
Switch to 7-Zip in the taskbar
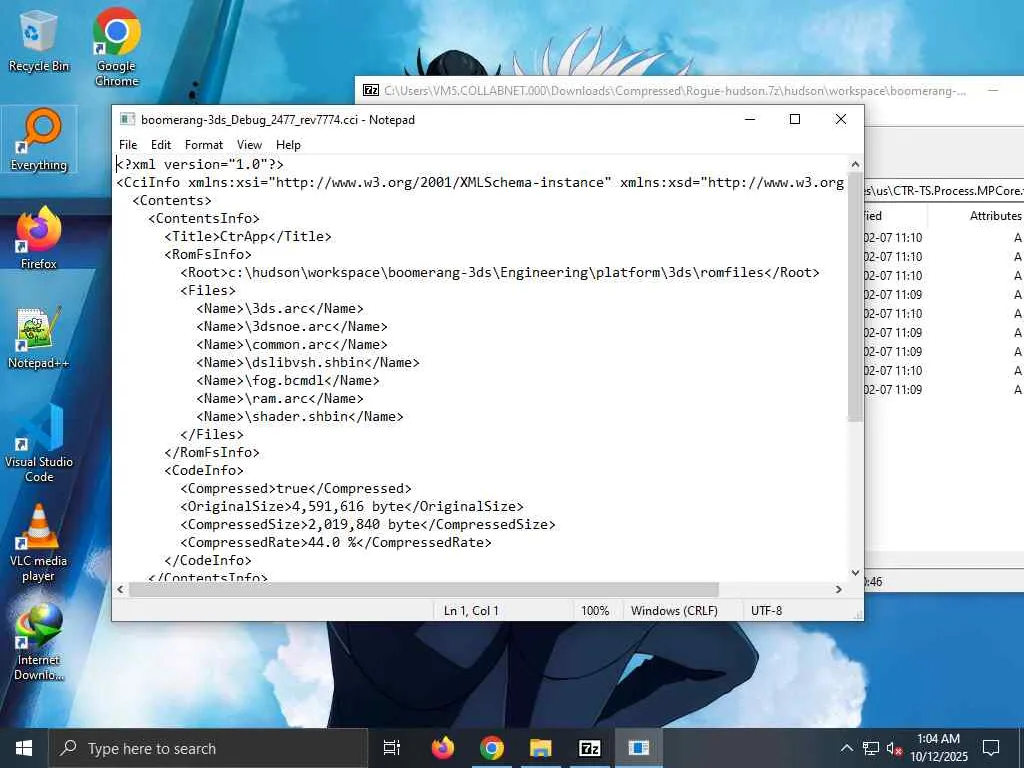[x=589, y=748]
